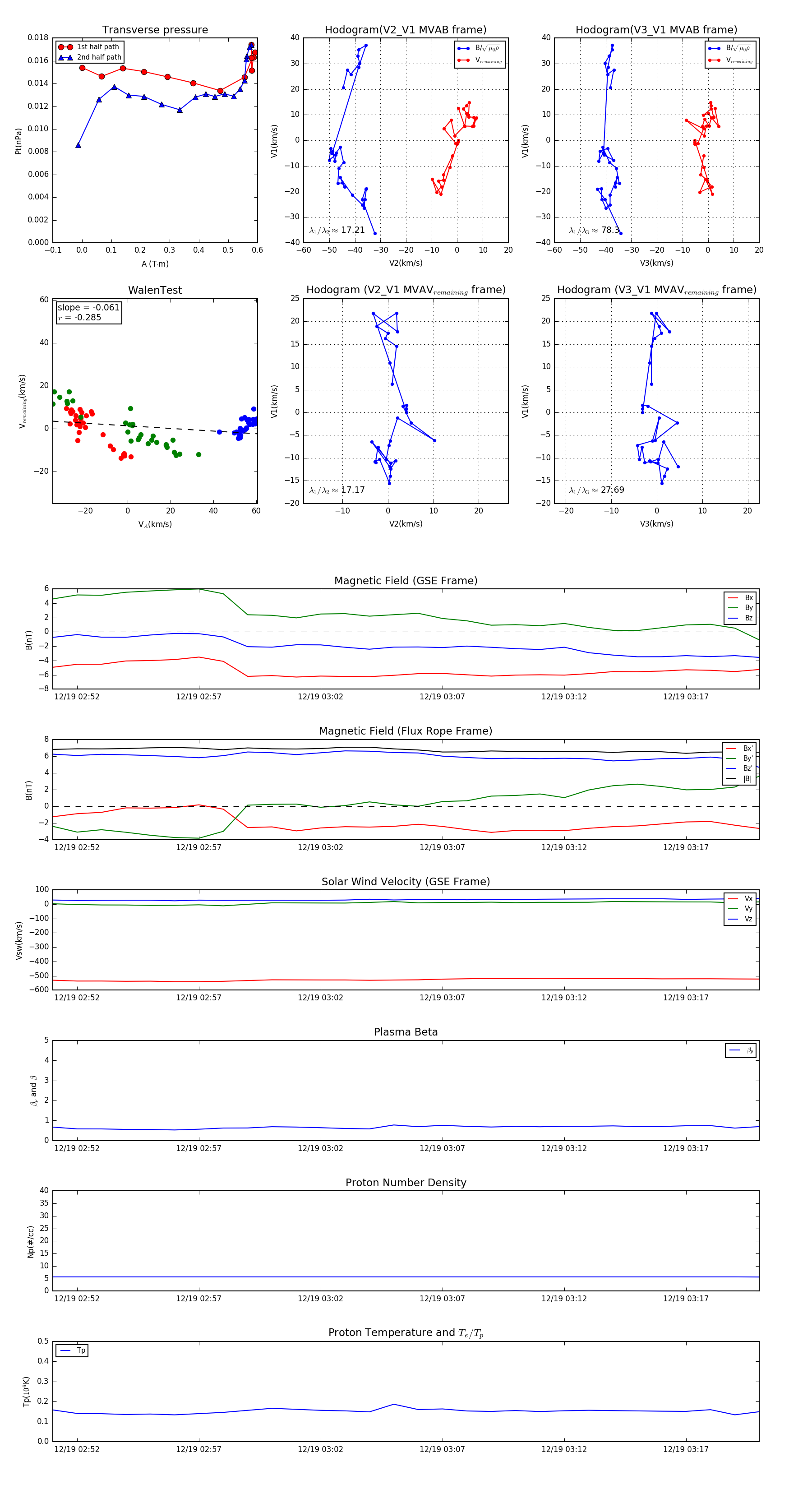This screenshot has height=1489, width=812.
Task: Click the 'VA(km/s)' axis label of WalenTest
Action: [x=155, y=524]
